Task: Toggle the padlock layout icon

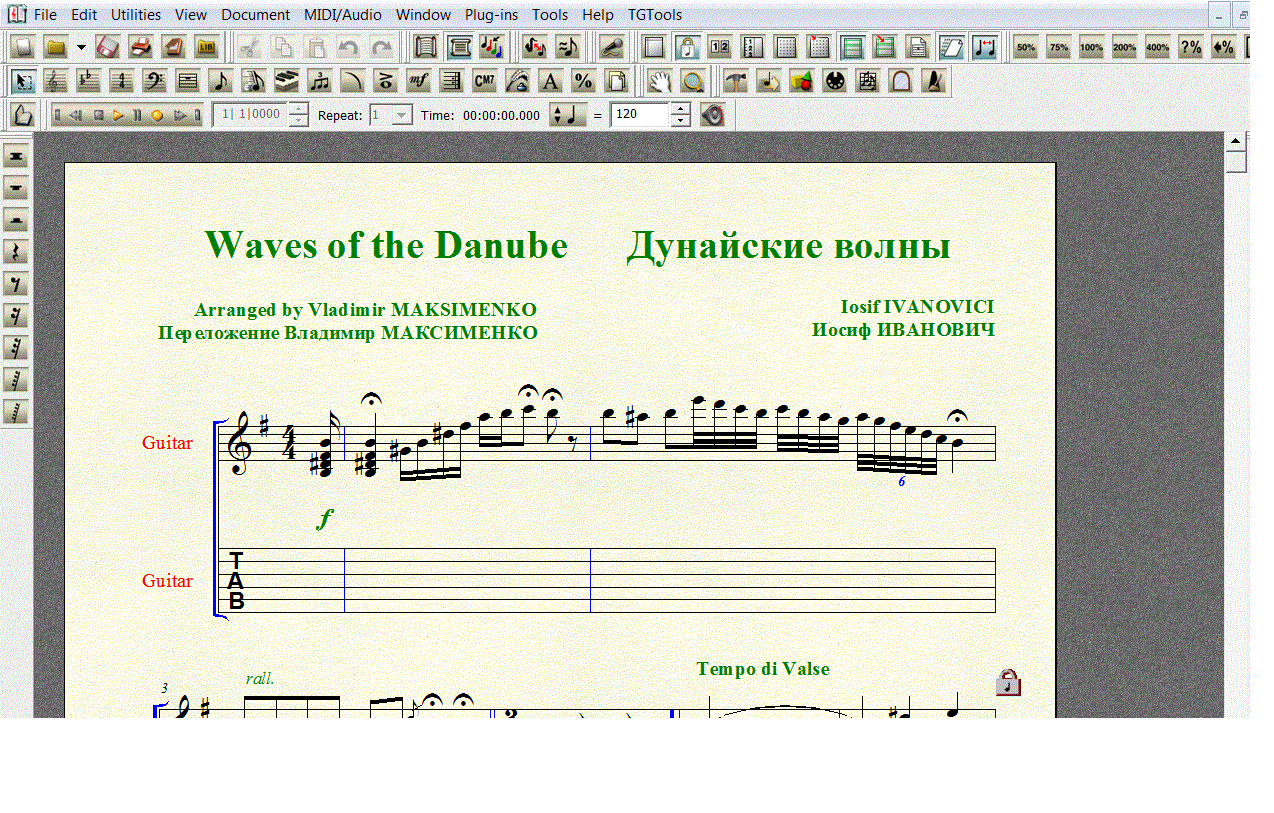Action: (x=686, y=47)
